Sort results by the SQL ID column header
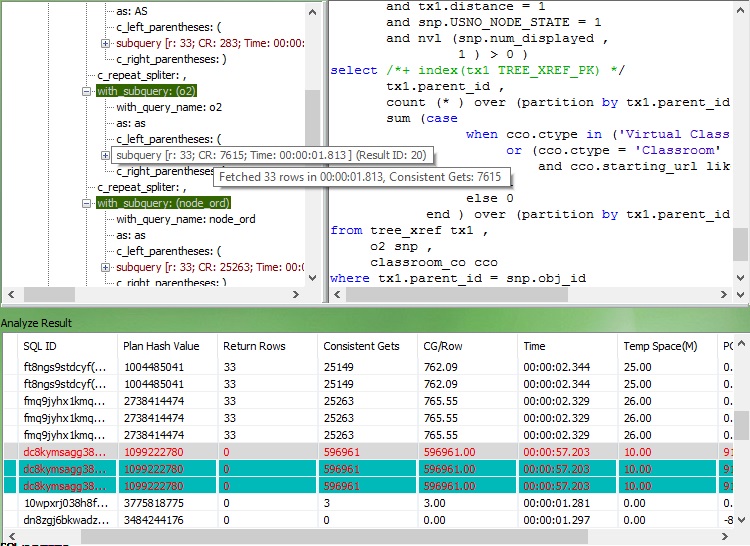This screenshot has width=750, height=546. 40,346
